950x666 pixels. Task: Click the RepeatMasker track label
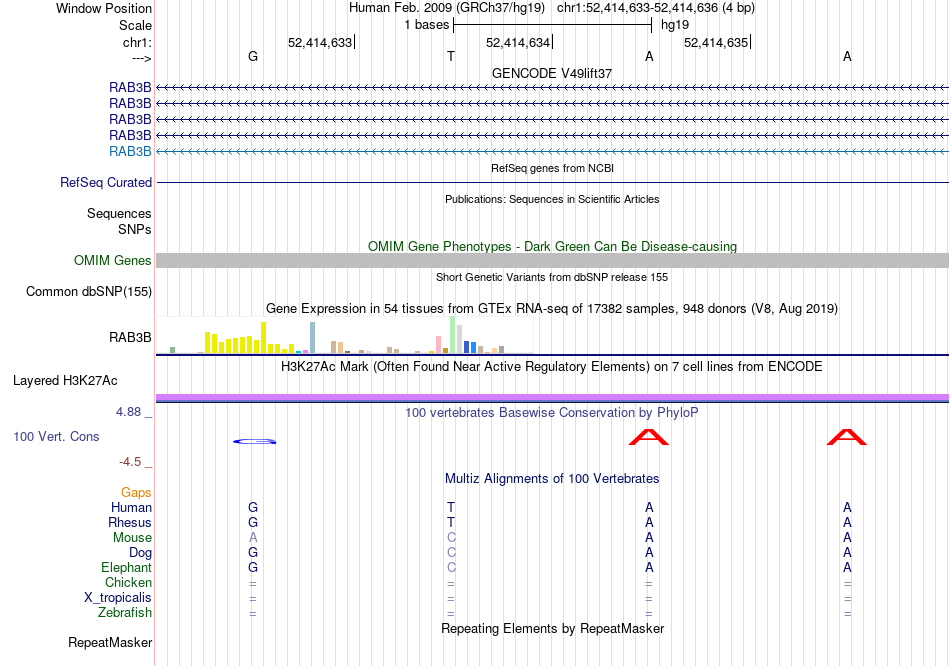pyautogui.click(x=110, y=642)
